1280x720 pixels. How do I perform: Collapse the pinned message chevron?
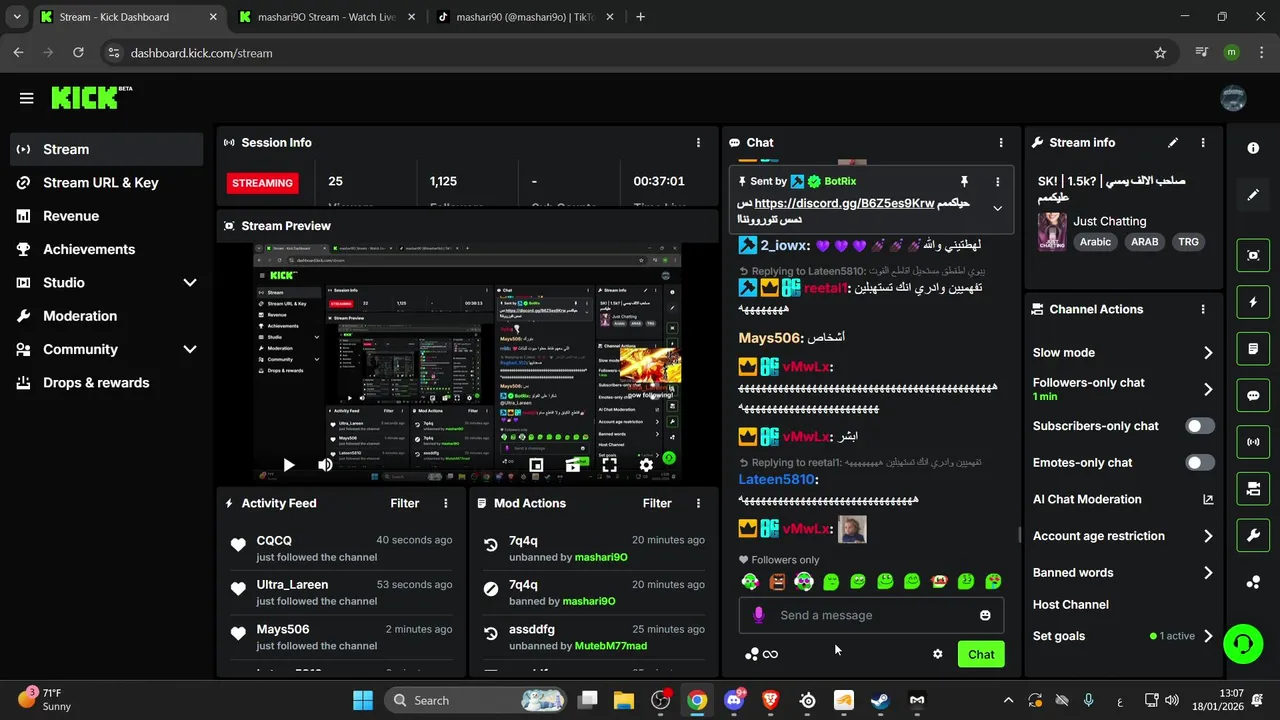click(x=997, y=208)
